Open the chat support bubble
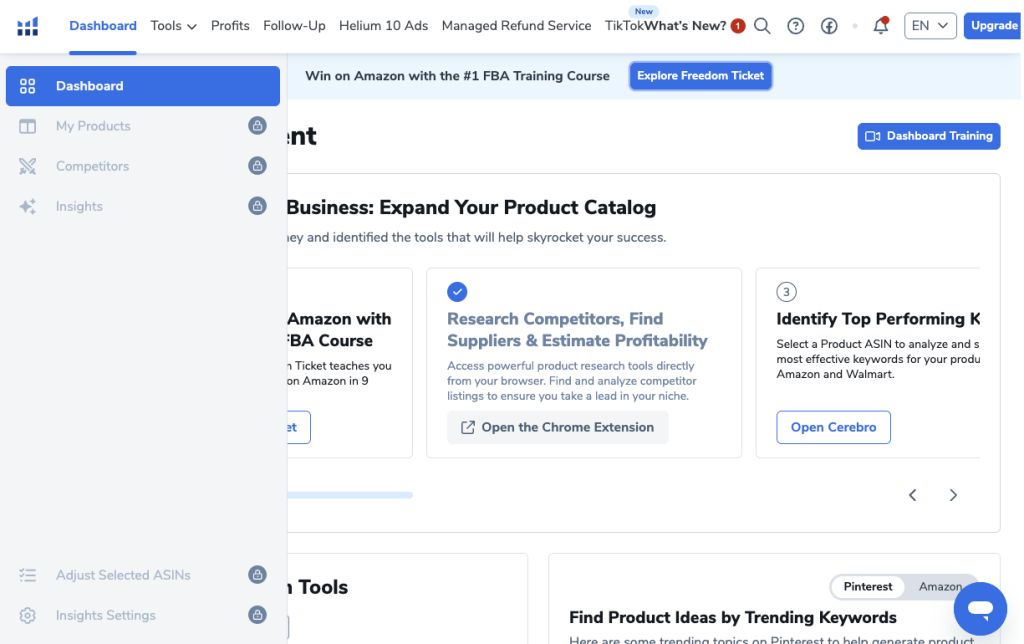Screen dimensions: 1024x644 click(x=980, y=609)
